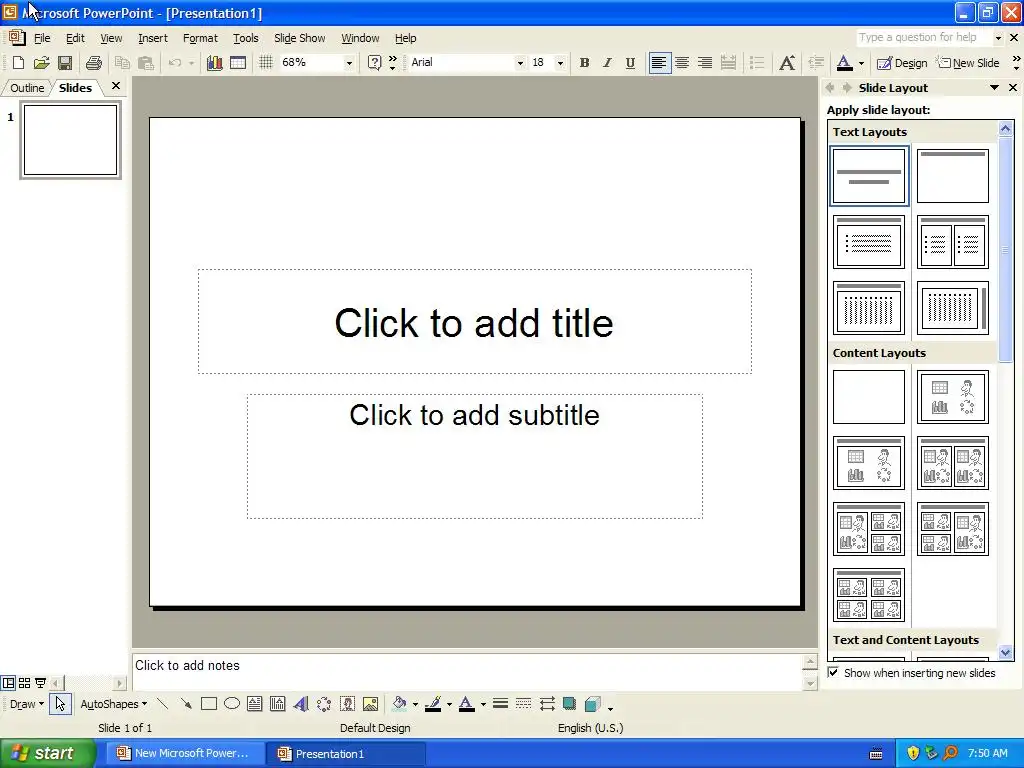Image resolution: width=1024 pixels, height=768 pixels.
Task: Show or hide the grid
Action: coord(266,63)
